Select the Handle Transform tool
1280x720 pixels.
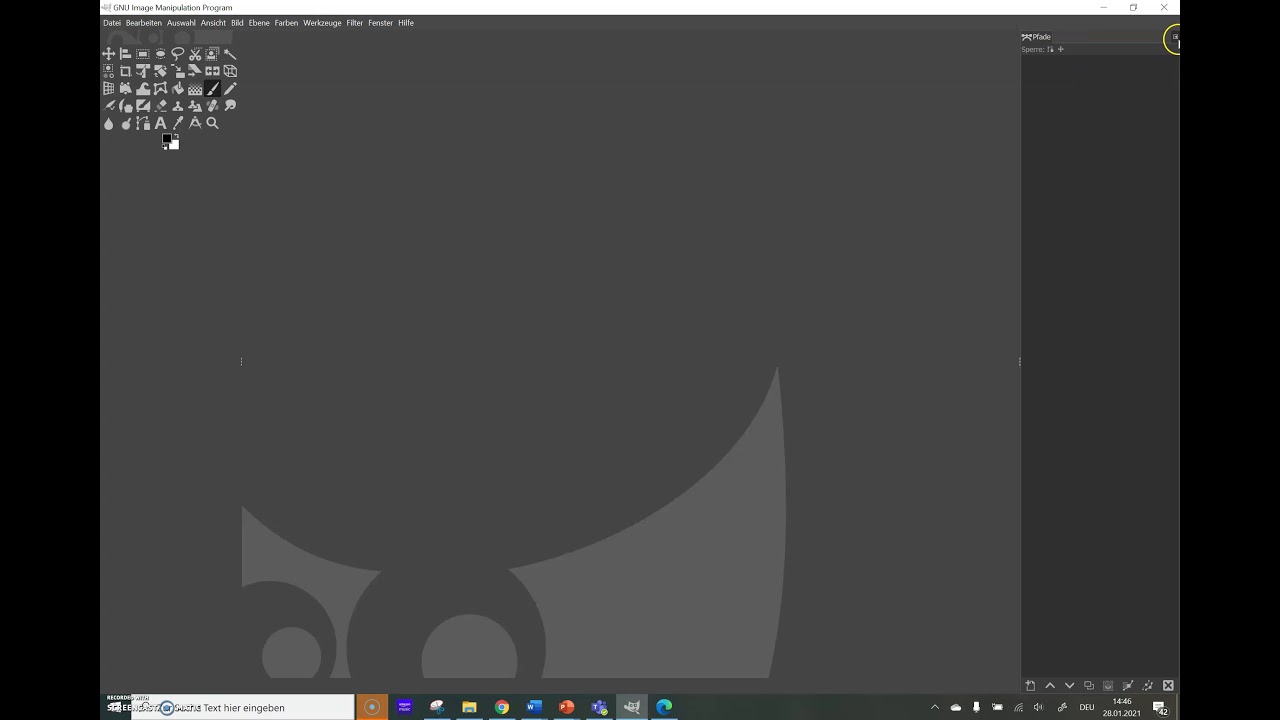125,88
